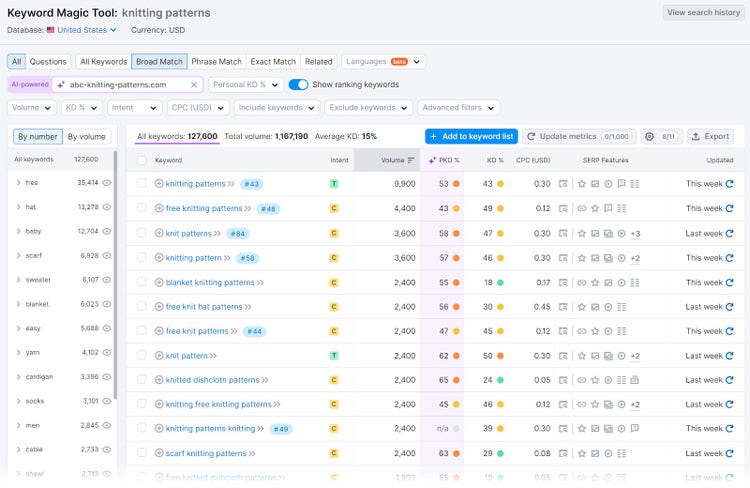Click the AI sparkle icon in domain field
The image size is (750, 488).
point(61,85)
